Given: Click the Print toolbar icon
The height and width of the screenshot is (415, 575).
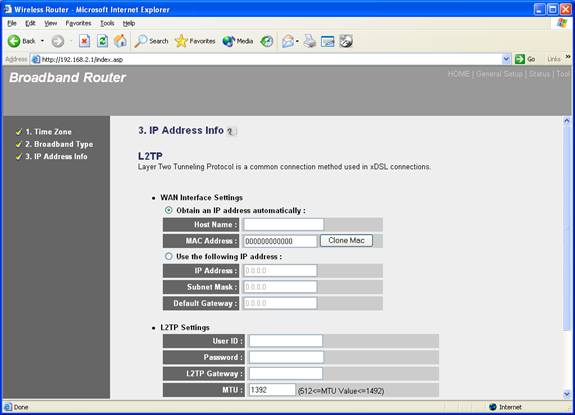Looking at the screenshot, I should coord(310,41).
